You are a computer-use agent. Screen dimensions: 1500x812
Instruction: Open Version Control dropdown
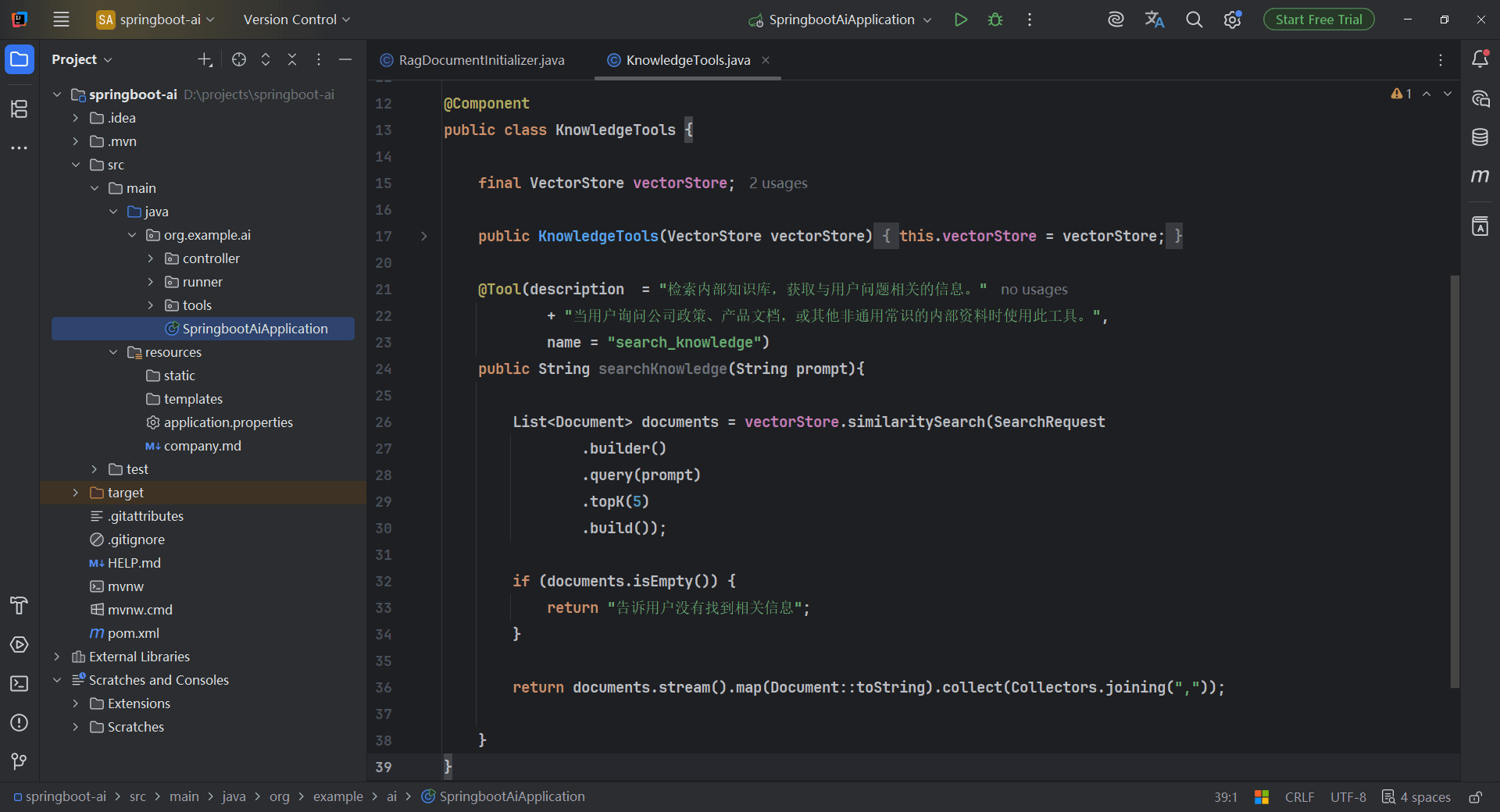point(297,20)
